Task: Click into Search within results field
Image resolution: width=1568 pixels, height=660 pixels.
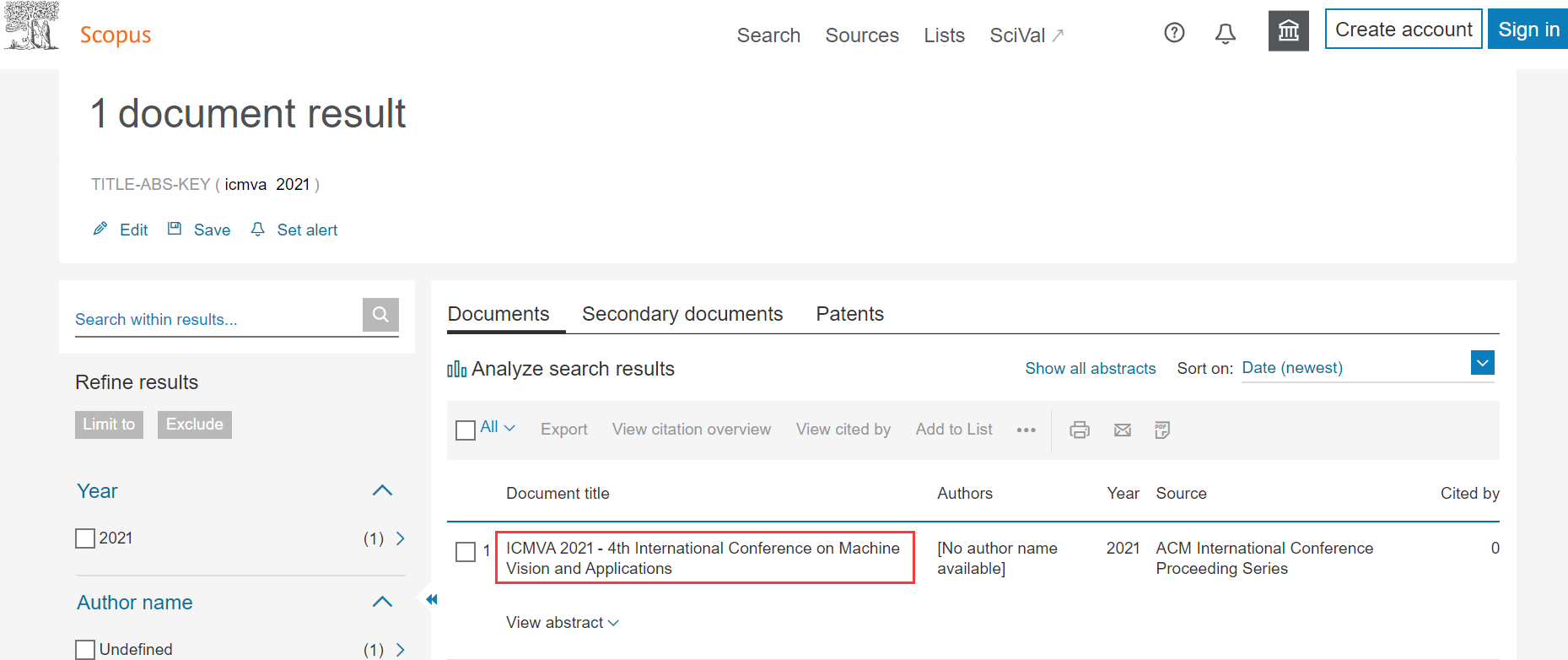Action: [218, 319]
